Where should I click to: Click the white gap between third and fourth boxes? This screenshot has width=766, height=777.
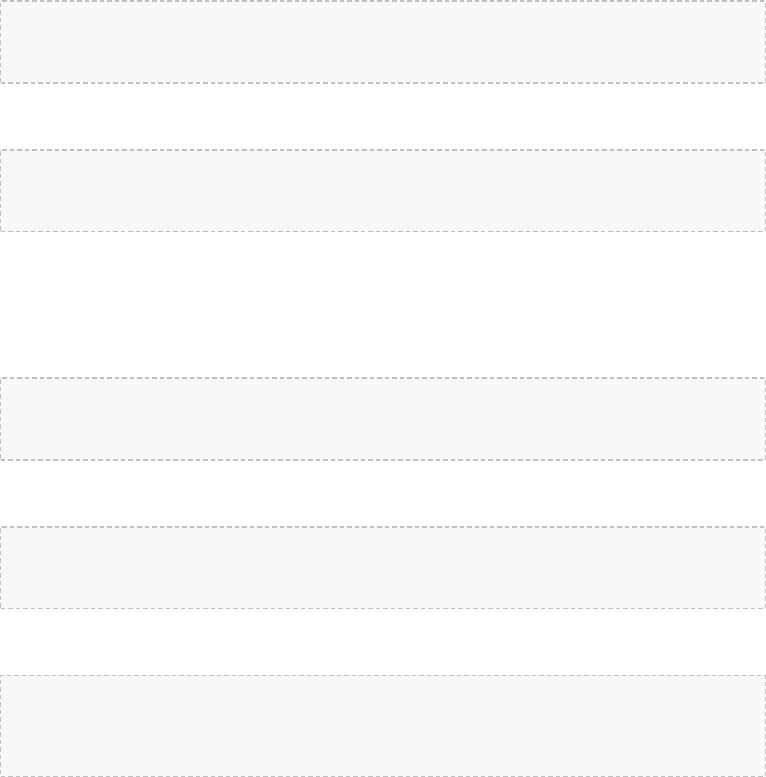tap(383, 494)
